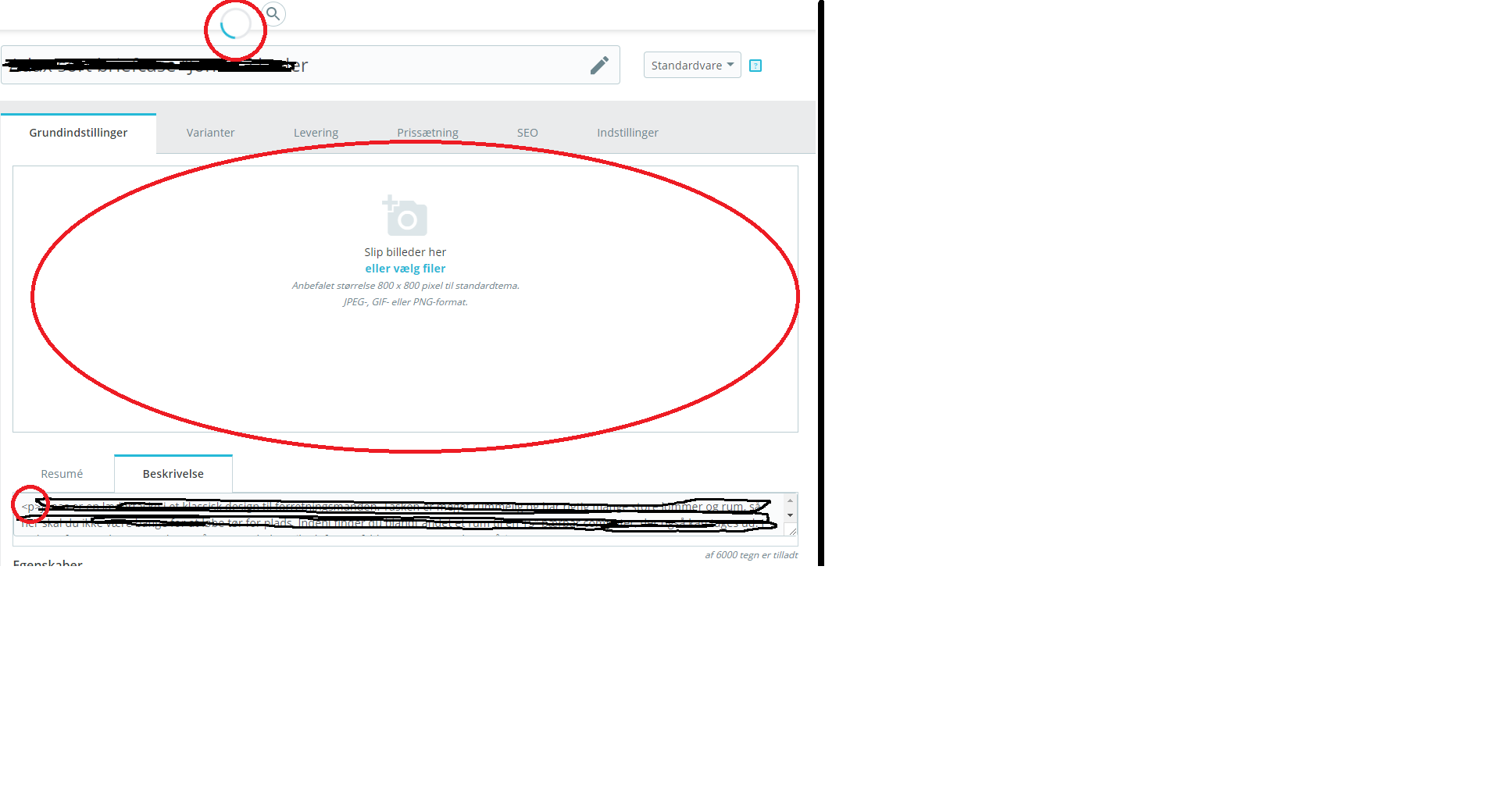Click the add-photo camera icon
Screen dimensions: 1500x812
click(x=405, y=215)
